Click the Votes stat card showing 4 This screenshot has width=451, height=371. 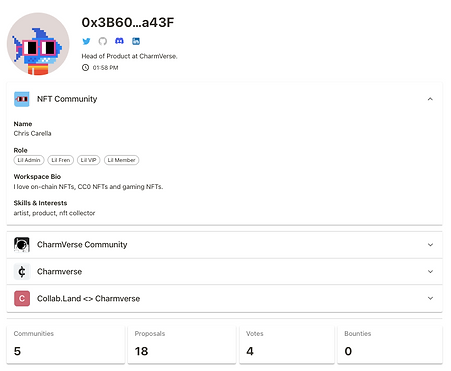point(287,344)
